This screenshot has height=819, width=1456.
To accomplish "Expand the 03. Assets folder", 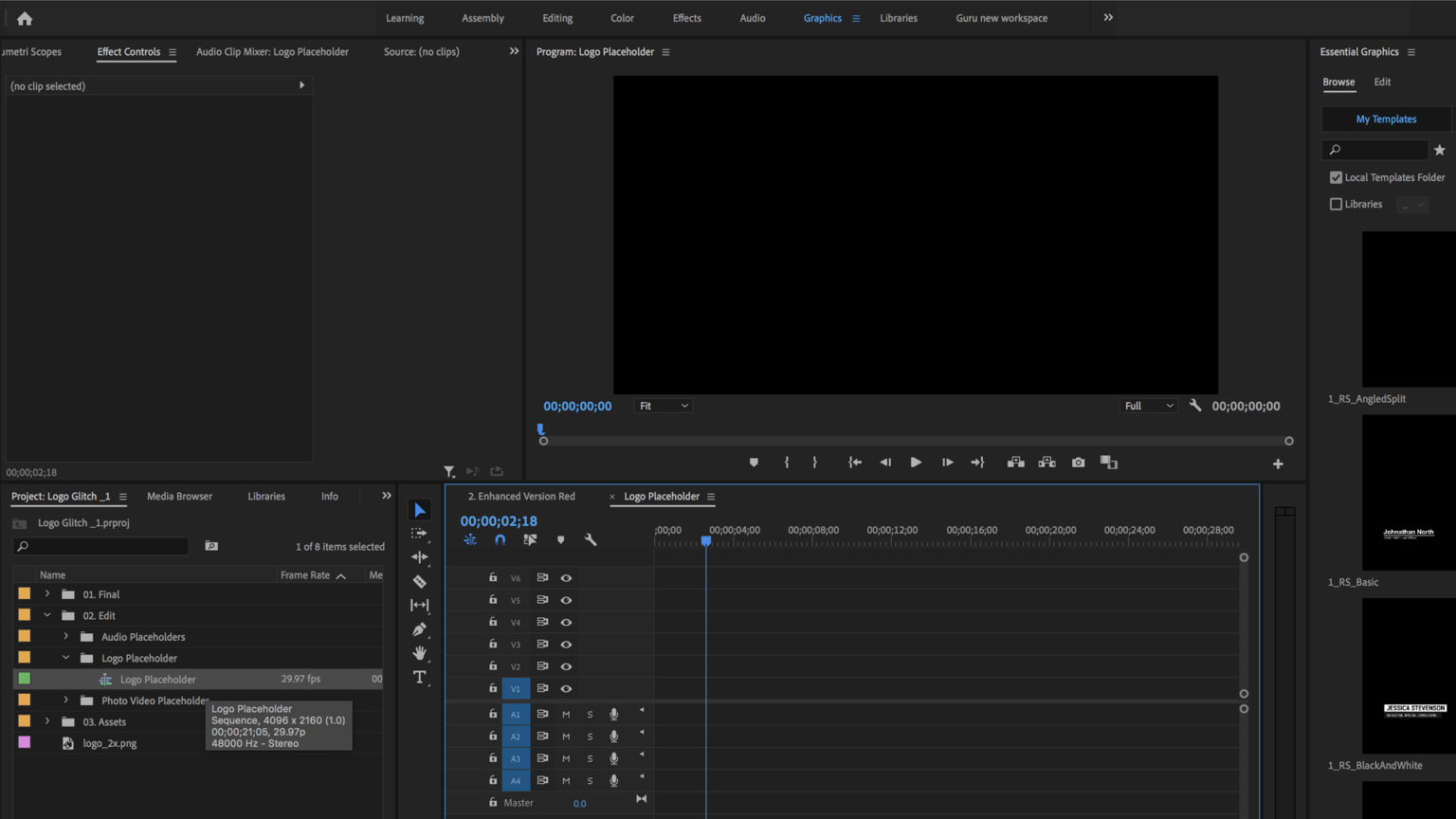I will click(x=46, y=721).
